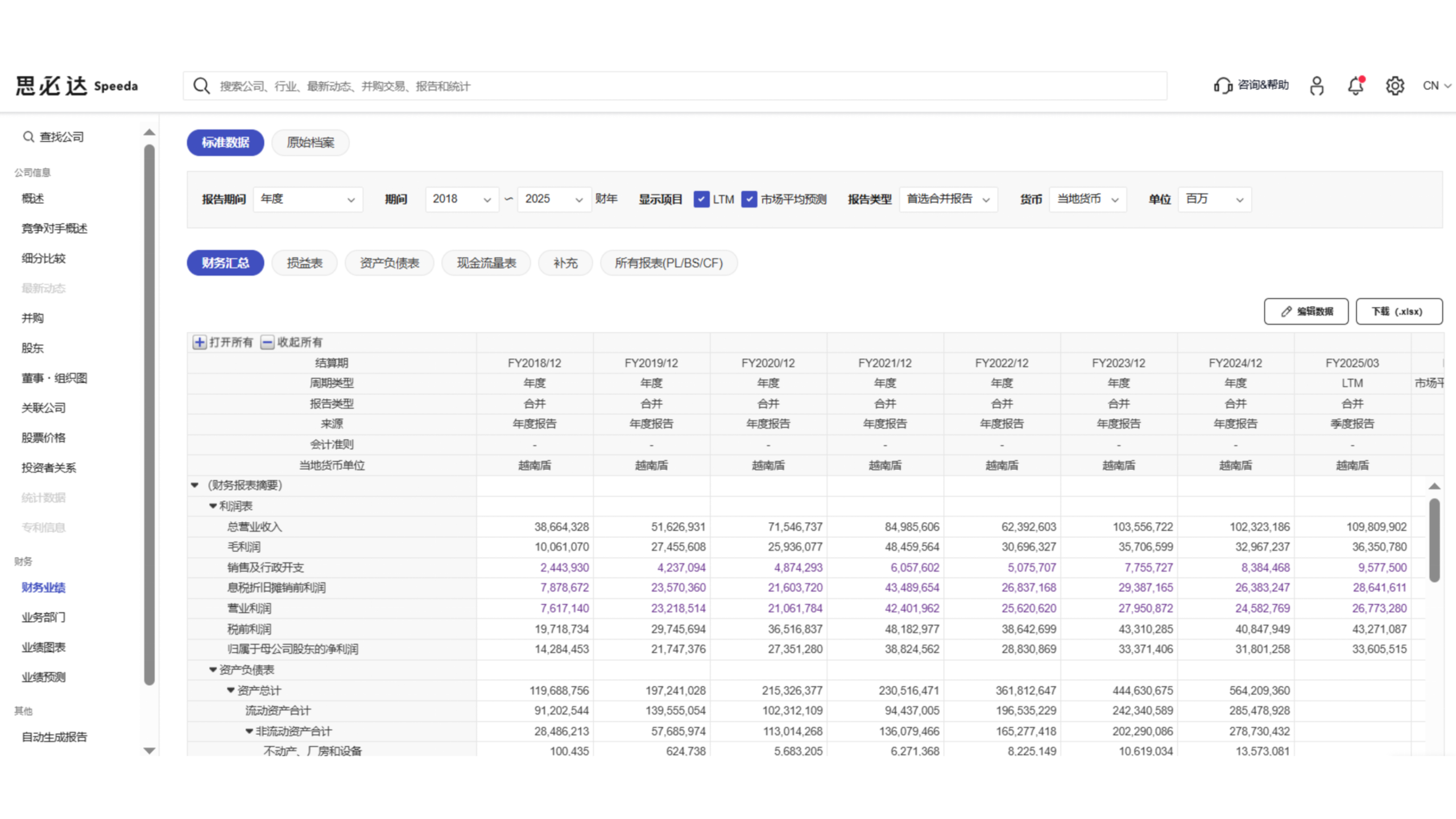The width and height of the screenshot is (1456, 819).
Task: Select the 标准数据 tab
Action: [225, 142]
